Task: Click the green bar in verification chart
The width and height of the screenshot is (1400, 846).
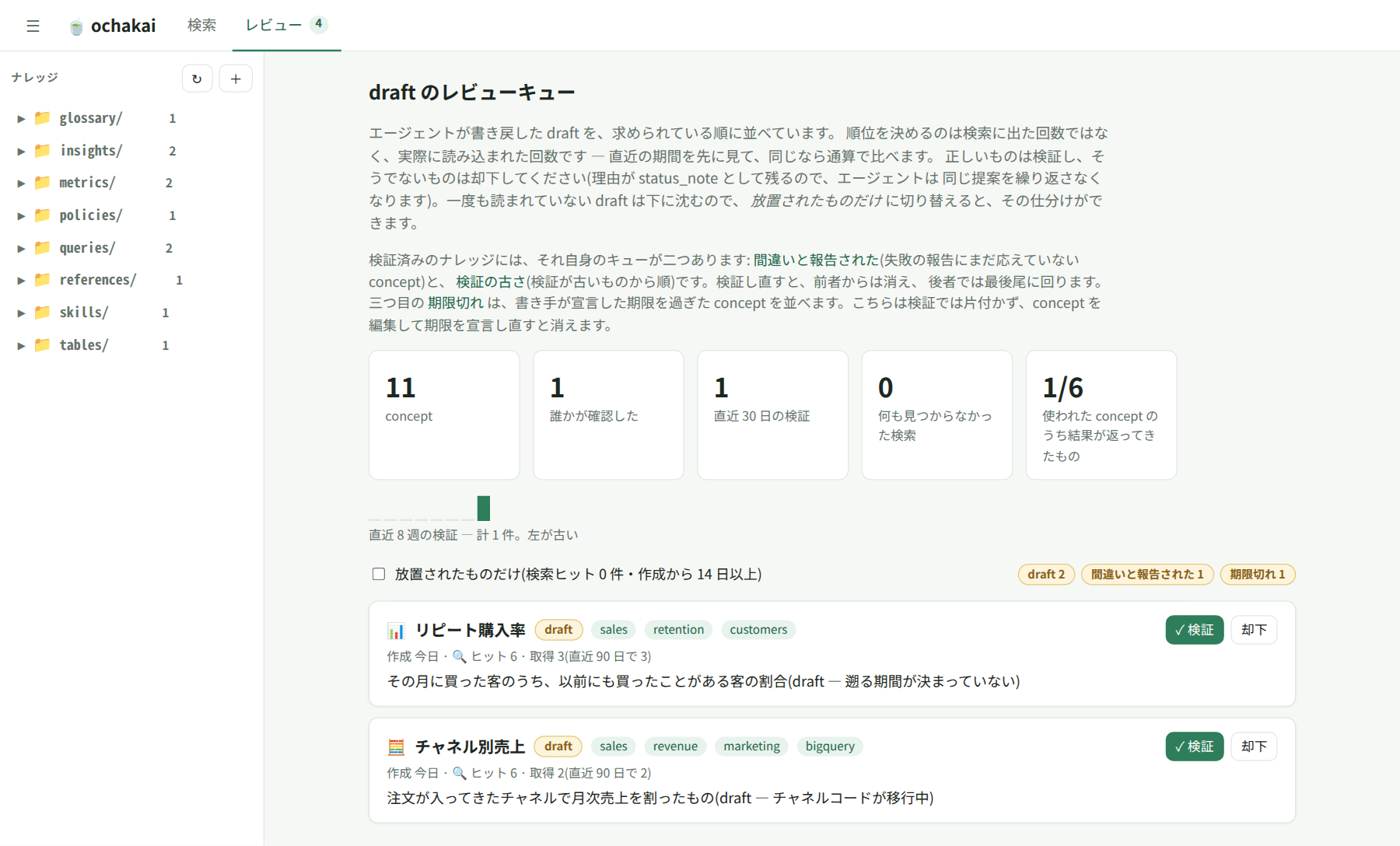Action: point(484,509)
